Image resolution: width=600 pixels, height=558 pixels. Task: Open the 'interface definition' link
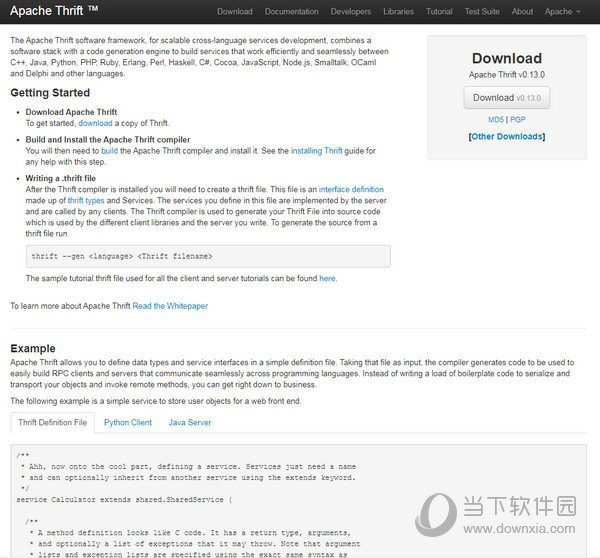[351, 189]
